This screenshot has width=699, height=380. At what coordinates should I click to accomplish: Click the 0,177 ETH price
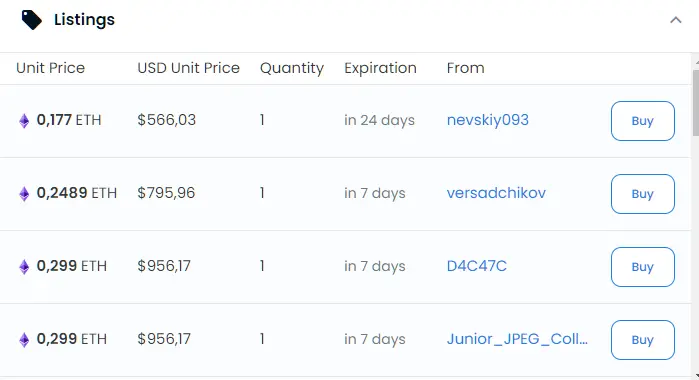69,120
